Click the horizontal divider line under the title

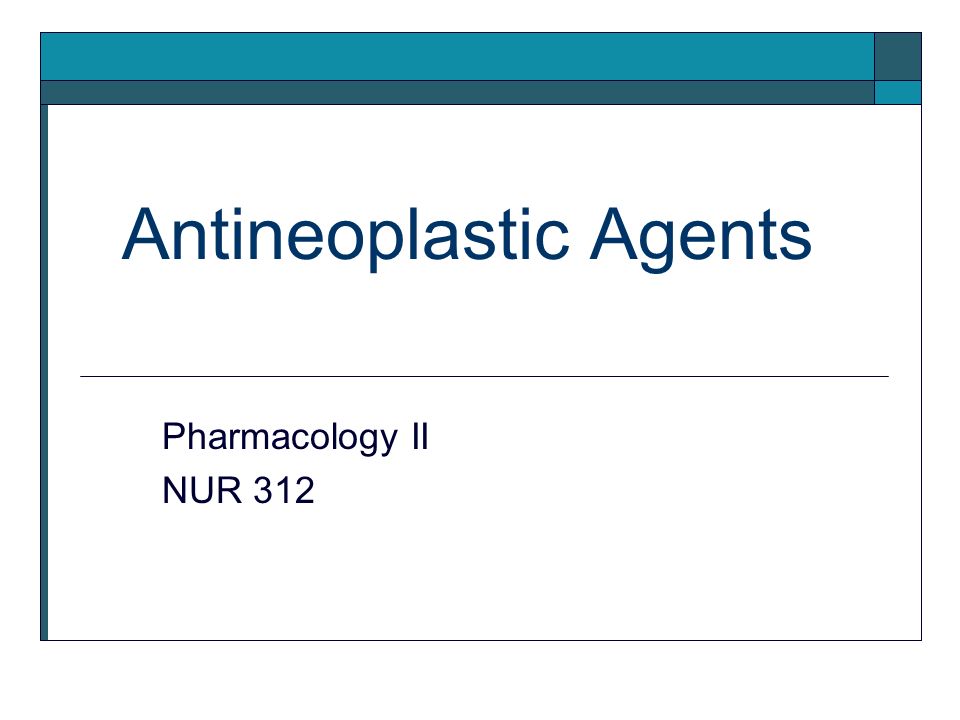484,377
